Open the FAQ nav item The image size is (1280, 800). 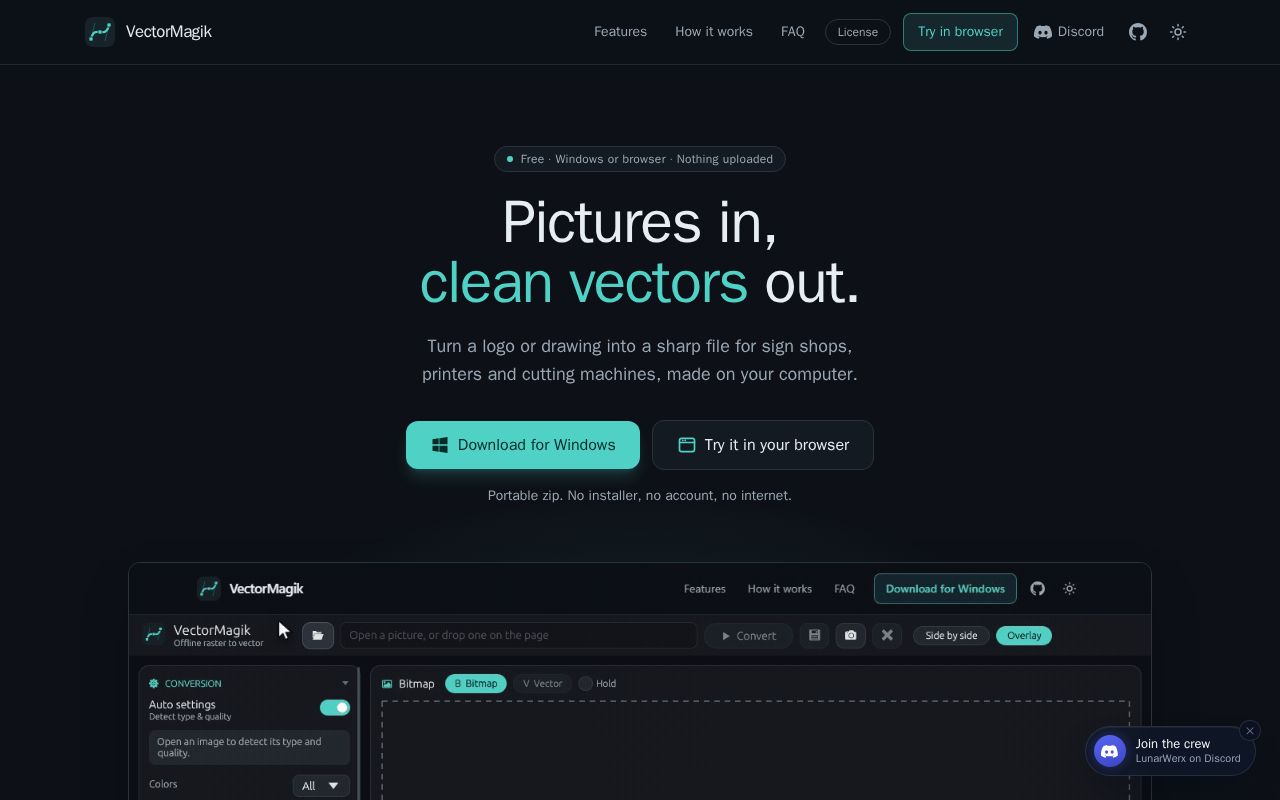[x=793, y=32]
